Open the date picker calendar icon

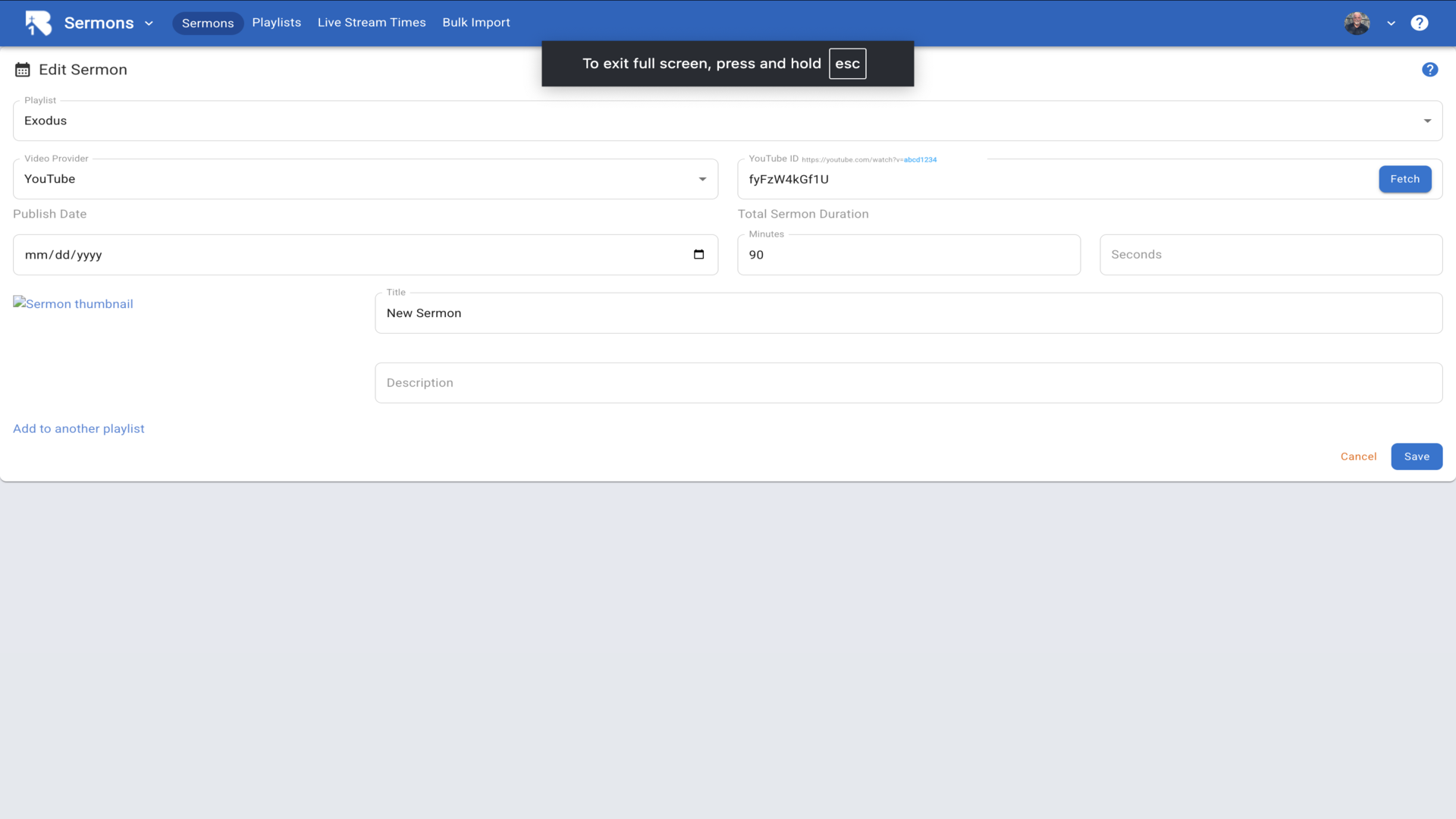(698, 255)
